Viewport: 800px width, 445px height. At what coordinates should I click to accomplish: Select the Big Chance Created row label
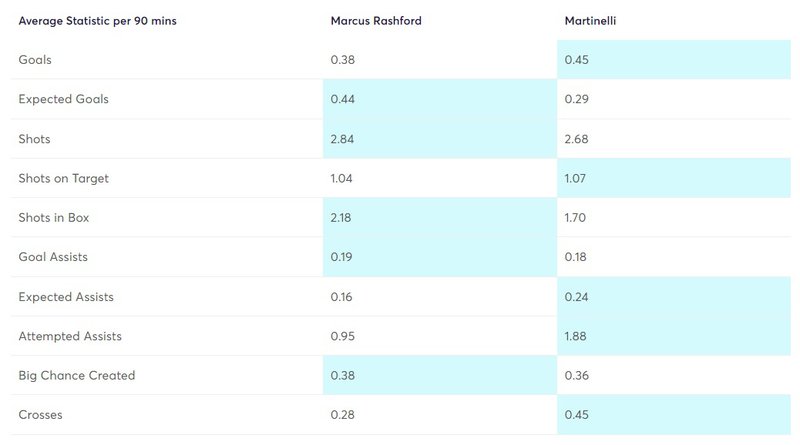(77, 375)
